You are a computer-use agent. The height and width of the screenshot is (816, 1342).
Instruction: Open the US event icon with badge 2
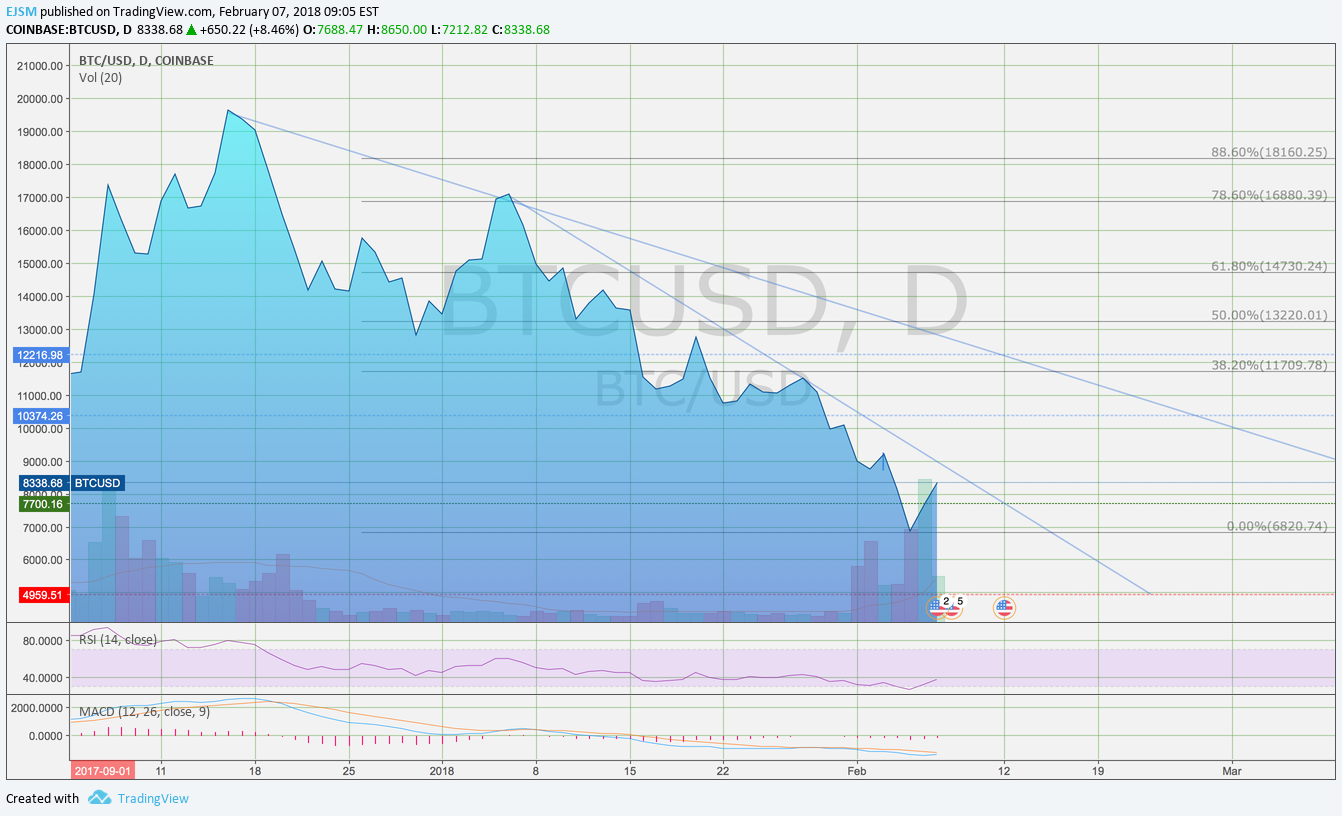coord(937,606)
